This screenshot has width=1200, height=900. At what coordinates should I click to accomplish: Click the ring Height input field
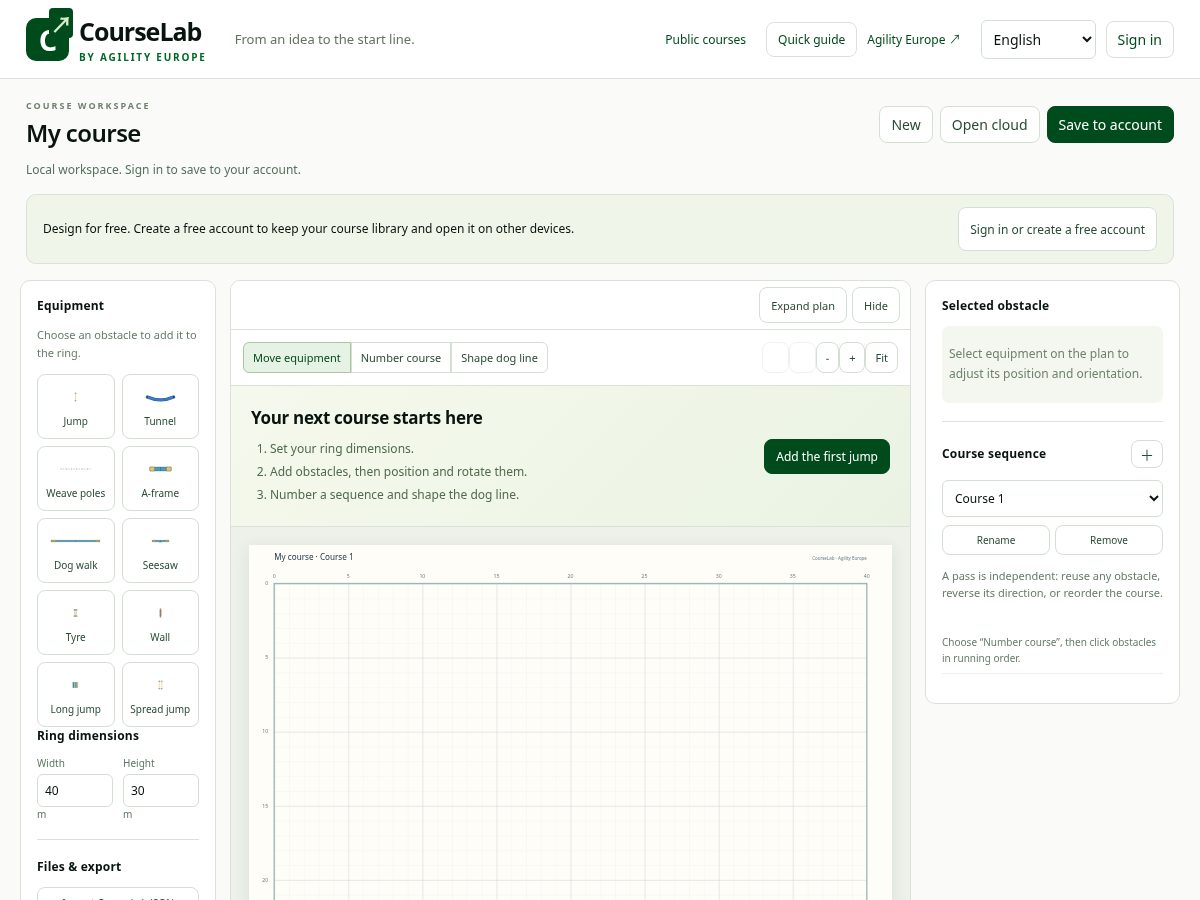(x=161, y=790)
